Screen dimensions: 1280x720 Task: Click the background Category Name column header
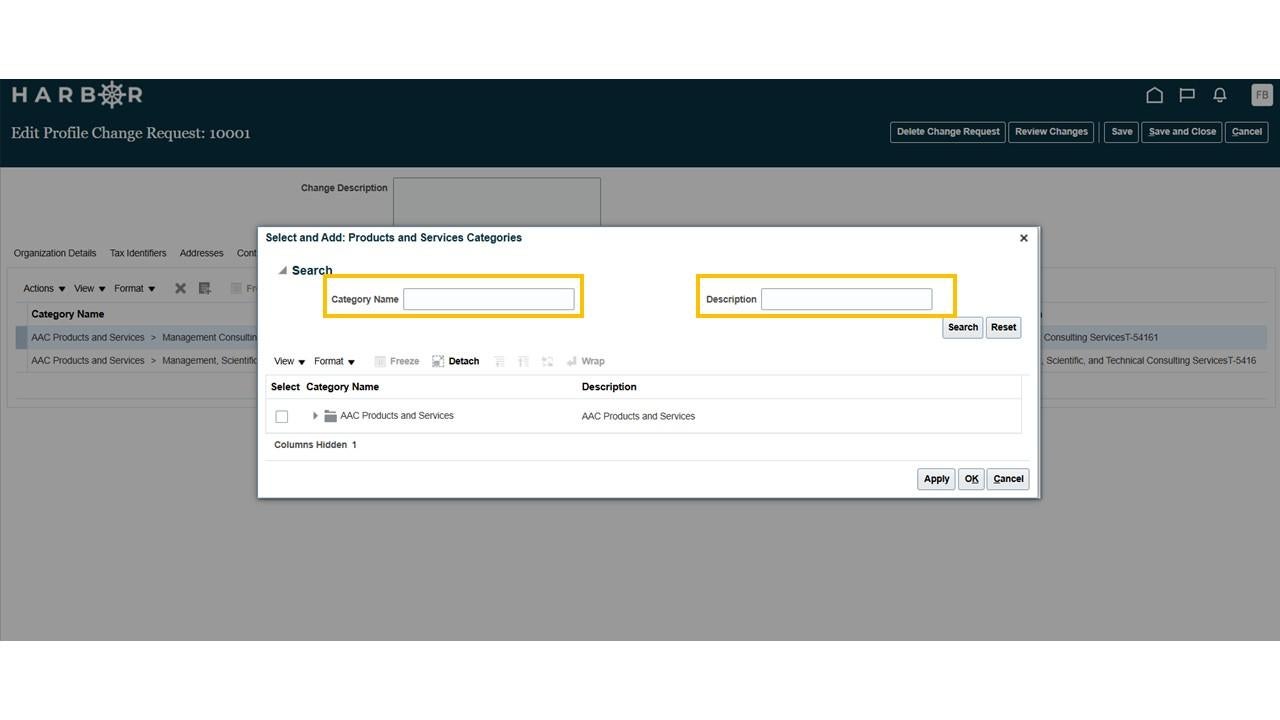click(x=67, y=314)
